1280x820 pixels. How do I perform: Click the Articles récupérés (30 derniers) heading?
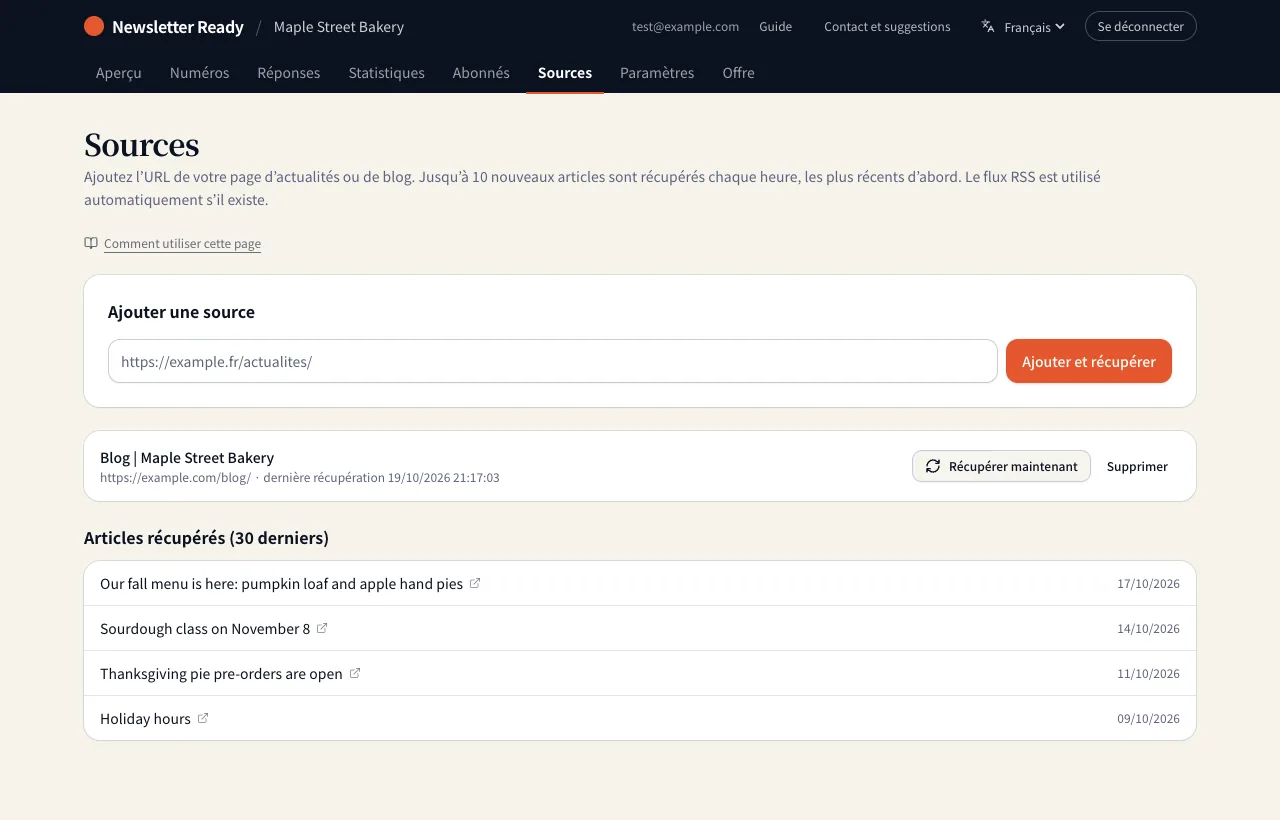coord(206,538)
